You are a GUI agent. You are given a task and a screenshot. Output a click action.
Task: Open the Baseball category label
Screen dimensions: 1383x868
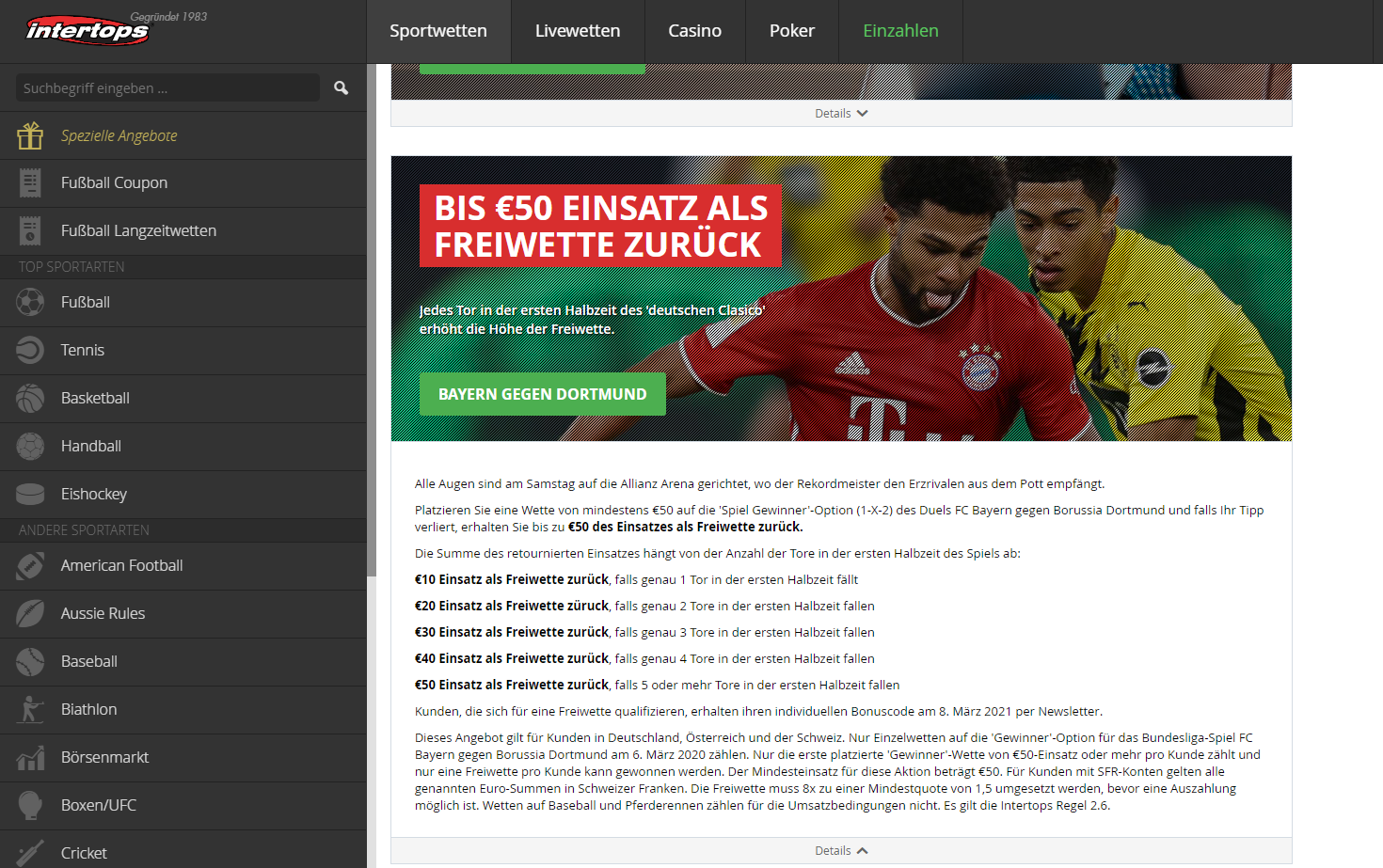89,661
